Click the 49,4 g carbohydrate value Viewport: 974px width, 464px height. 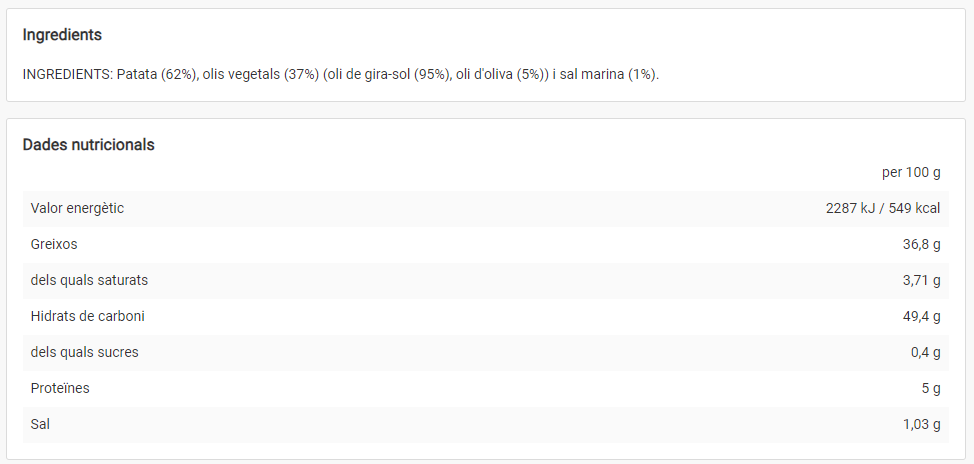[x=921, y=316]
